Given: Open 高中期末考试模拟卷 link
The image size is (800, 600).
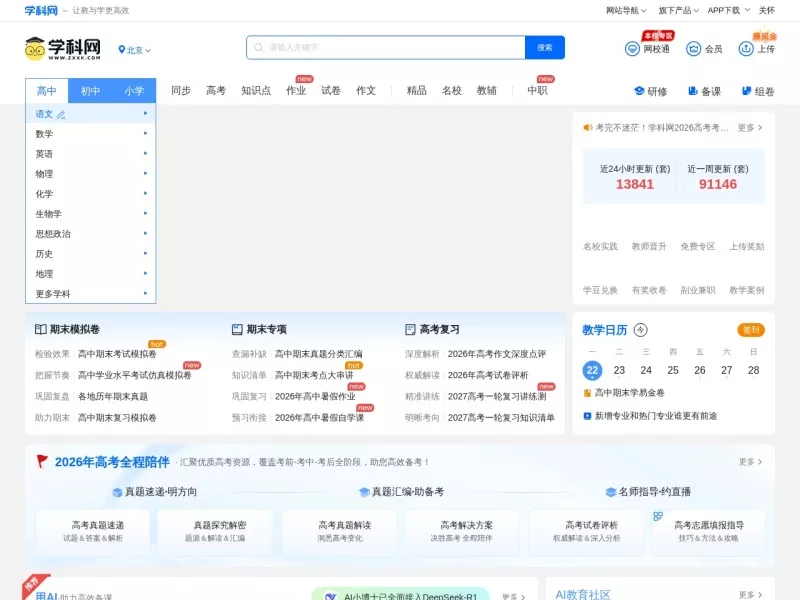Looking at the screenshot, I should 117,354.
